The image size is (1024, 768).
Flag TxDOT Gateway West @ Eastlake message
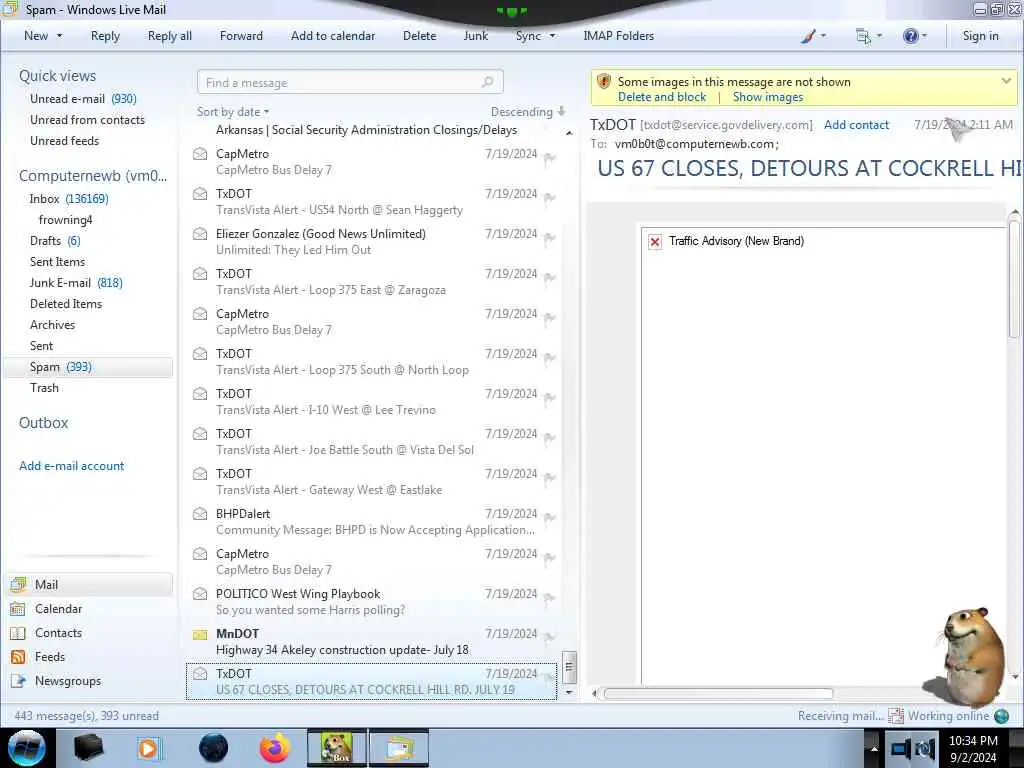[x=550, y=478]
